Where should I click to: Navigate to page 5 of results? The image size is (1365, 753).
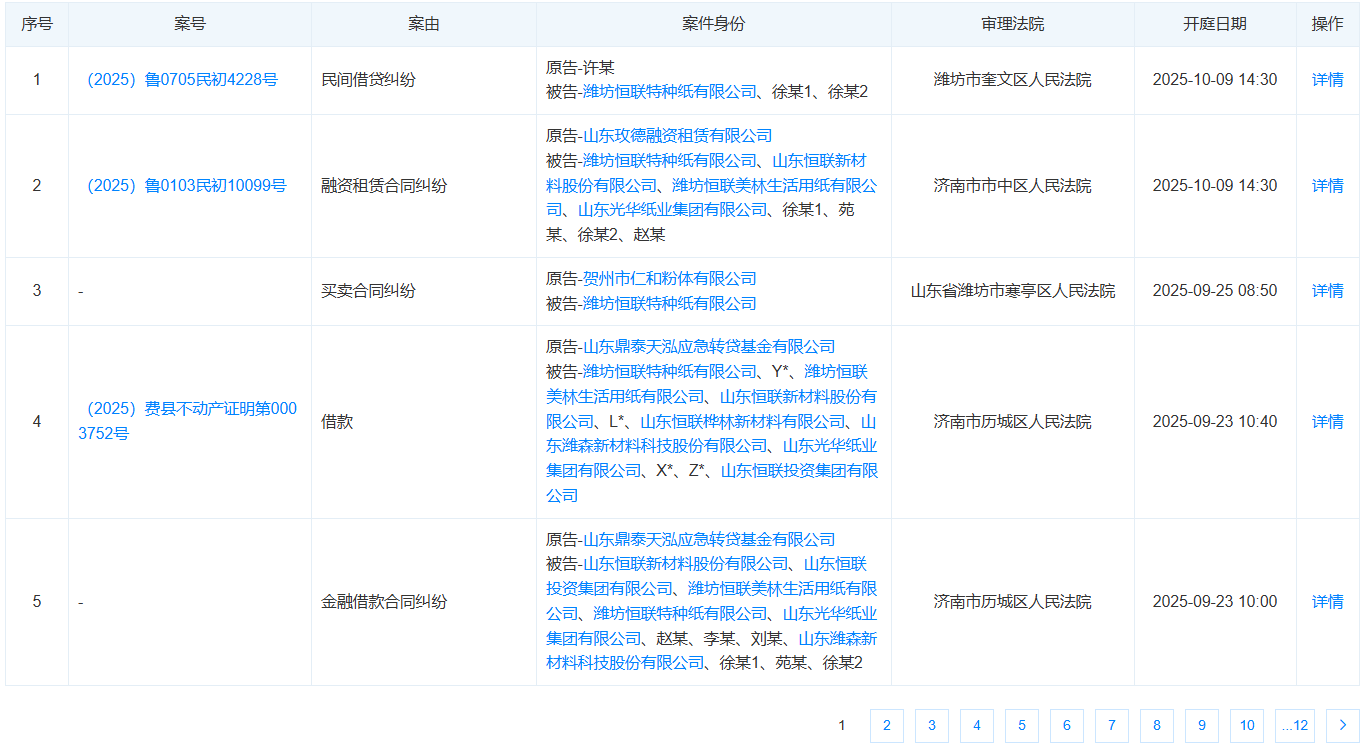coord(1022,726)
